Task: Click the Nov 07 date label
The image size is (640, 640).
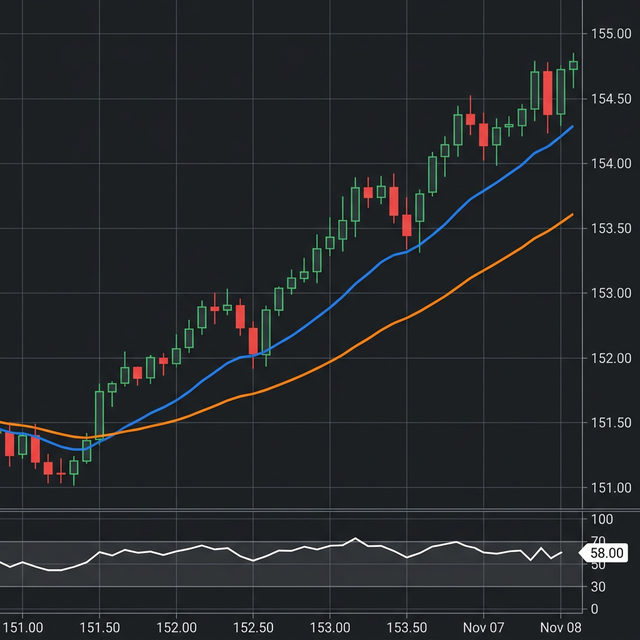Action: coord(483,627)
